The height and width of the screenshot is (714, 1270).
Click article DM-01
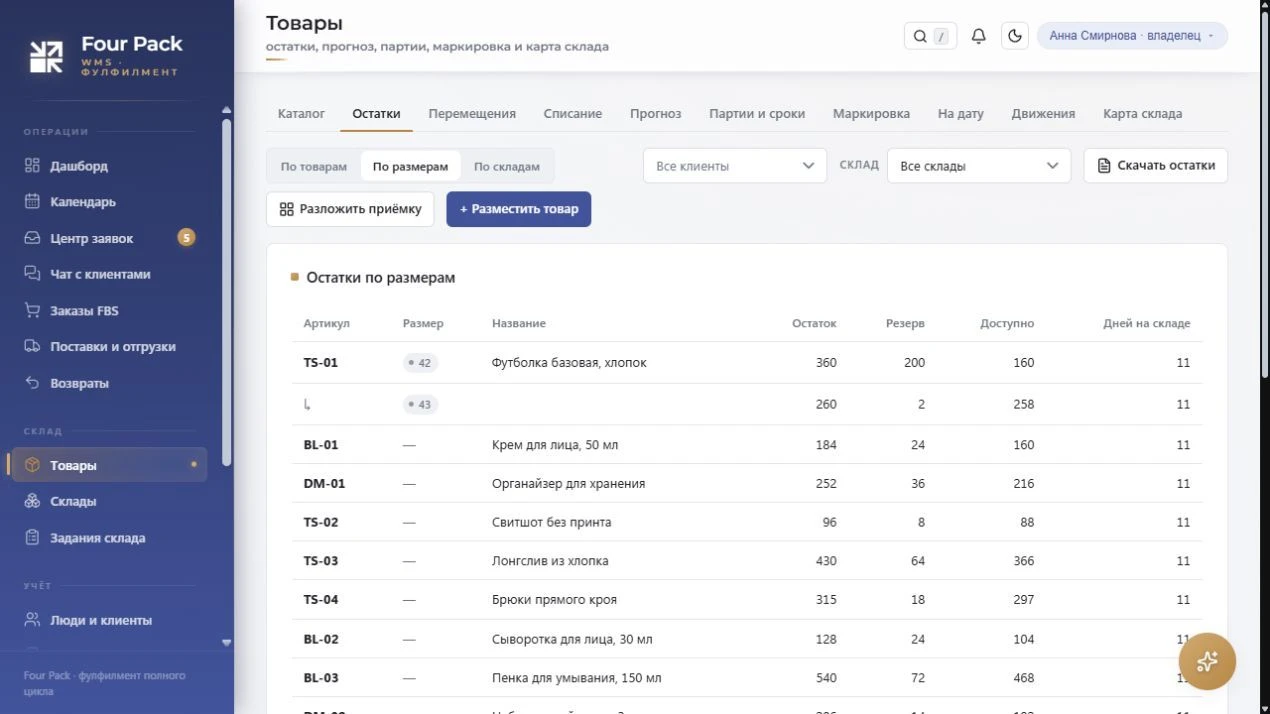325,484
